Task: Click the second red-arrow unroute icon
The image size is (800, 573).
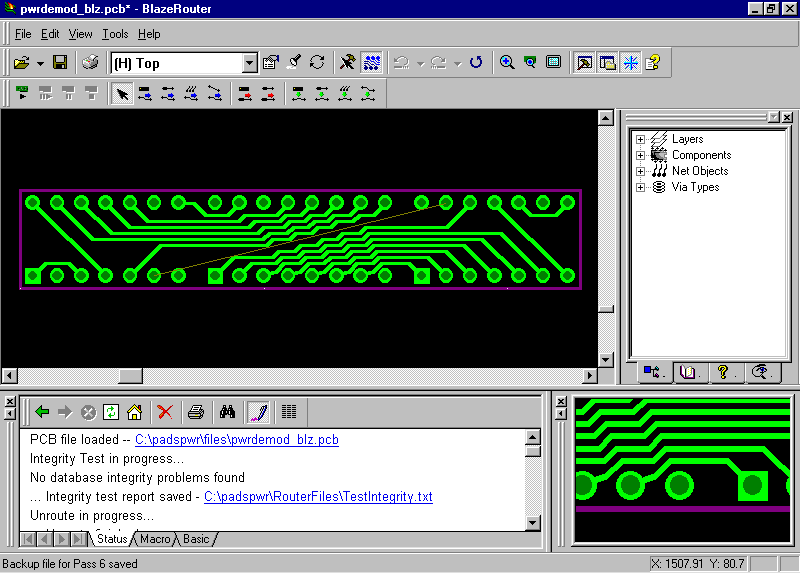Action: tap(268, 94)
